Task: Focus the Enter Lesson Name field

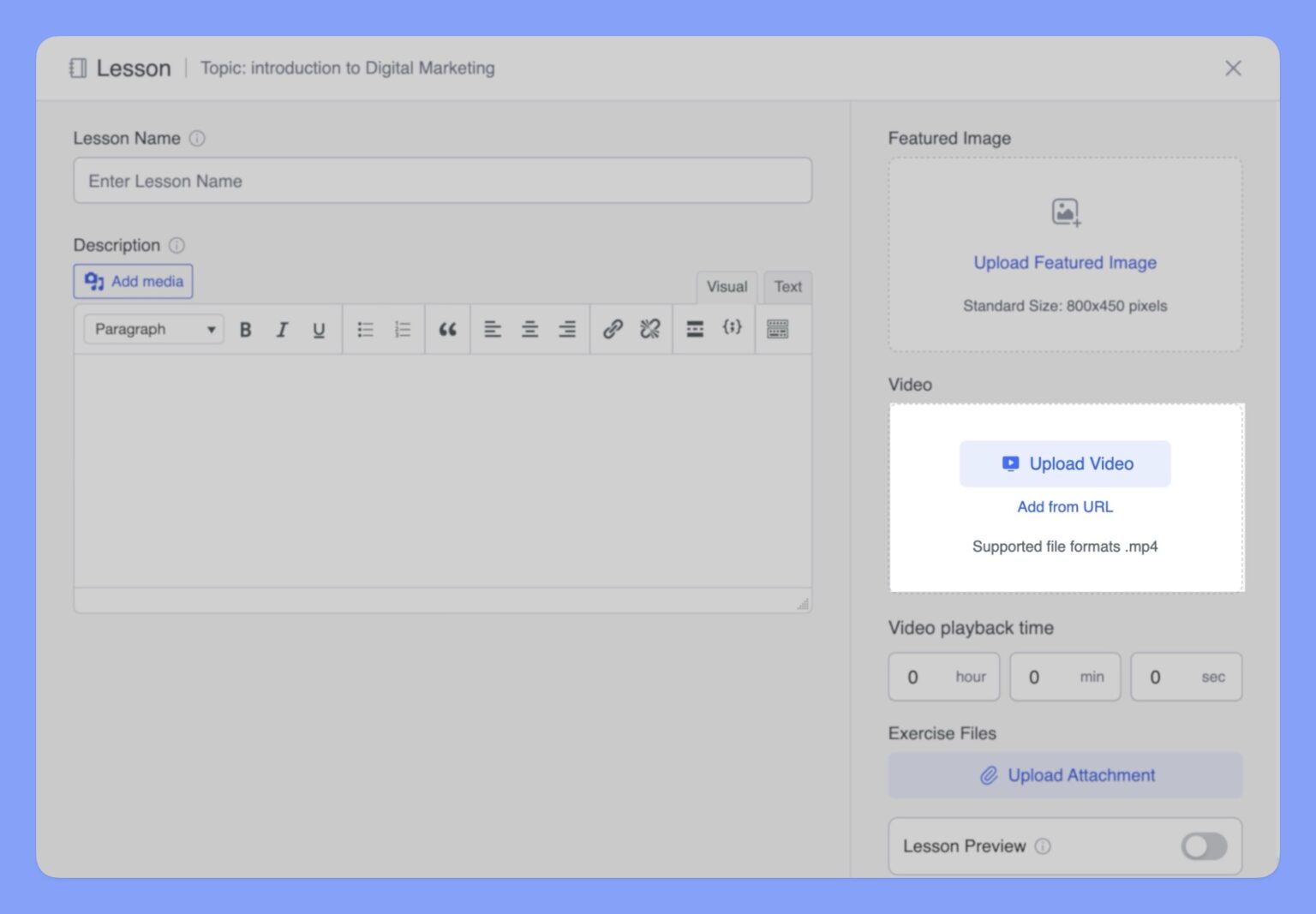Action: coord(442,181)
